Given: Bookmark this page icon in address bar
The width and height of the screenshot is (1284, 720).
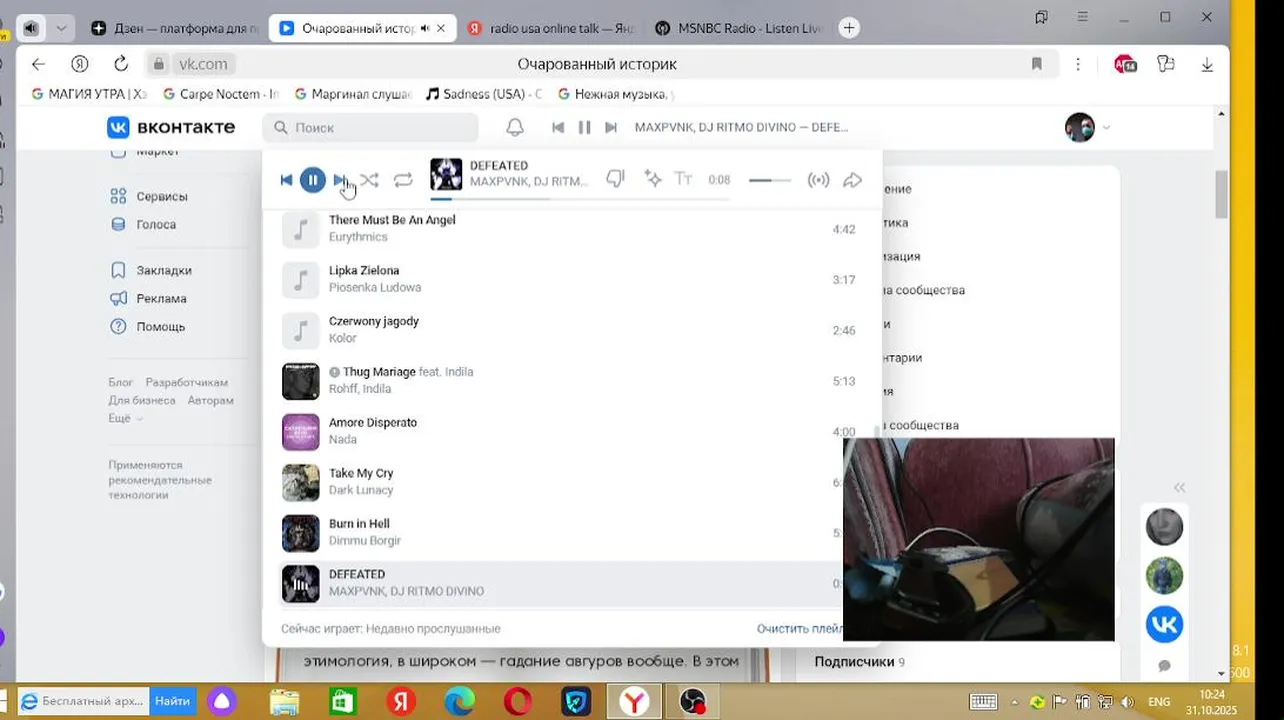Looking at the screenshot, I should click(x=1037, y=64).
